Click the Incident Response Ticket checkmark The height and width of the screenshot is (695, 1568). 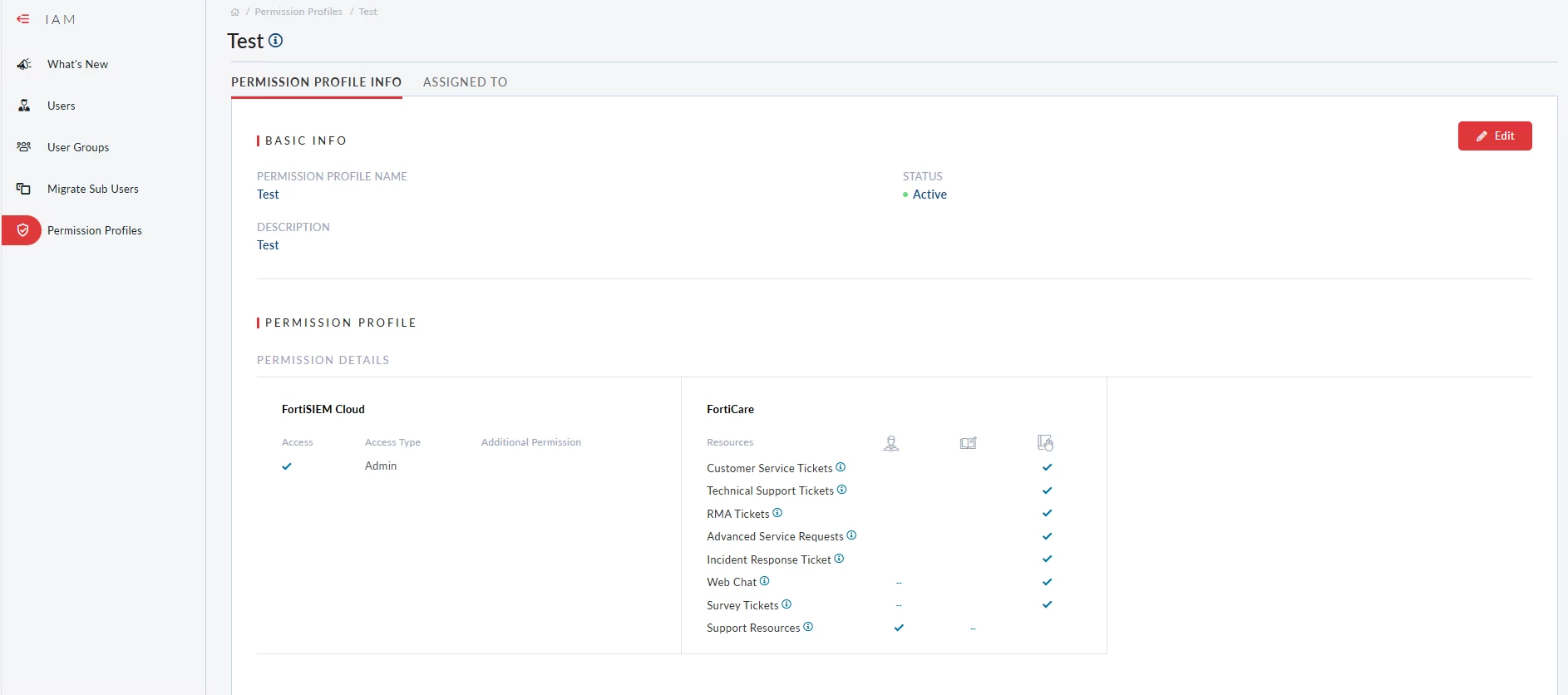1048,559
